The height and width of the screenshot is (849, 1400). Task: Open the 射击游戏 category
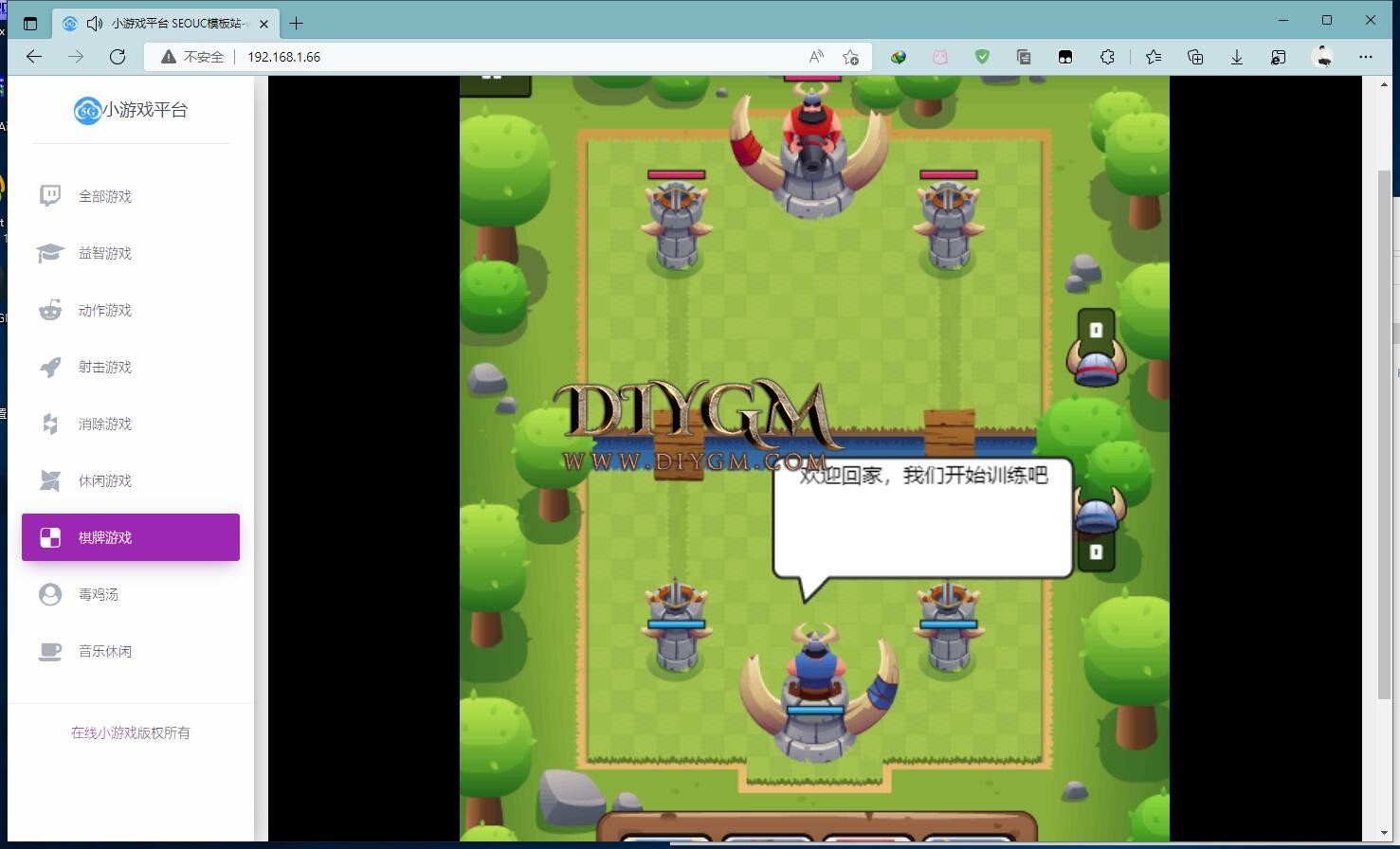131,367
